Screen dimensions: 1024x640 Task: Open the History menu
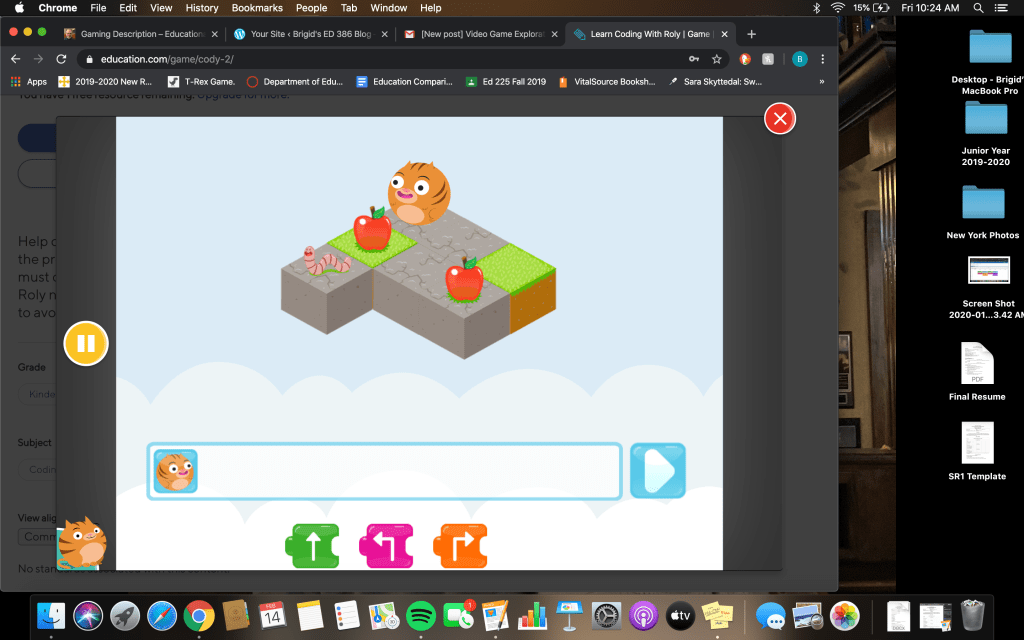click(x=202, y=8)
